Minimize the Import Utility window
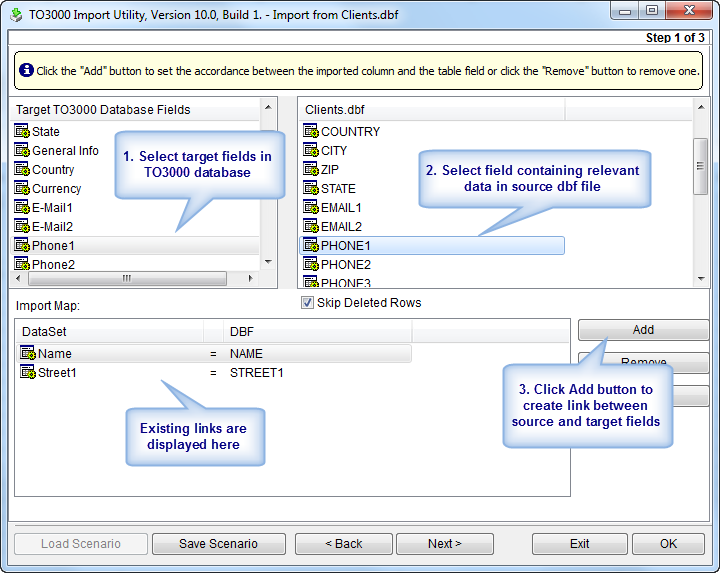 [625, 11]
